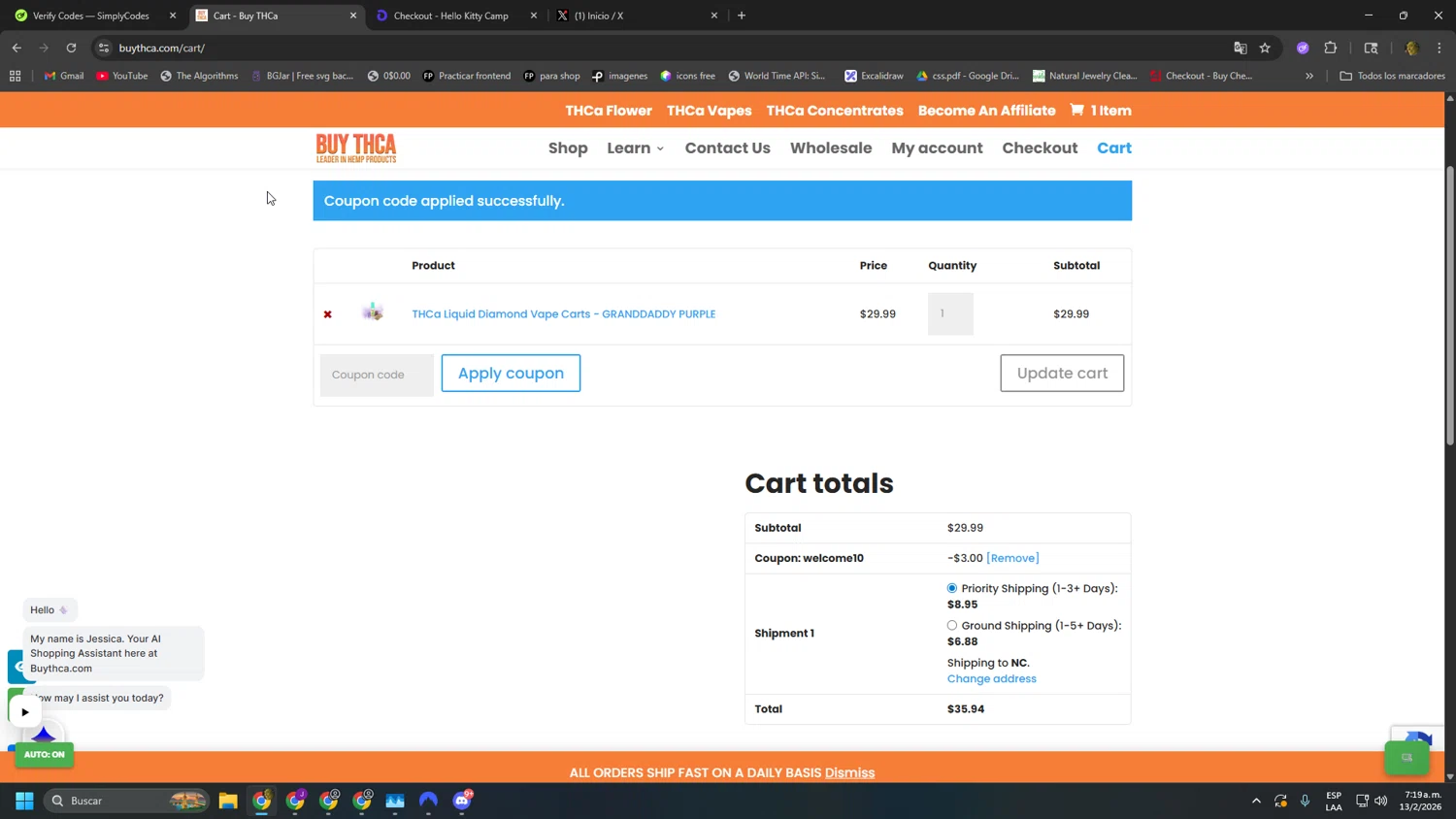This screenshot has height=819, width=1456.
Task: Open the YouTube bookmark
Action: pos(122,76)
